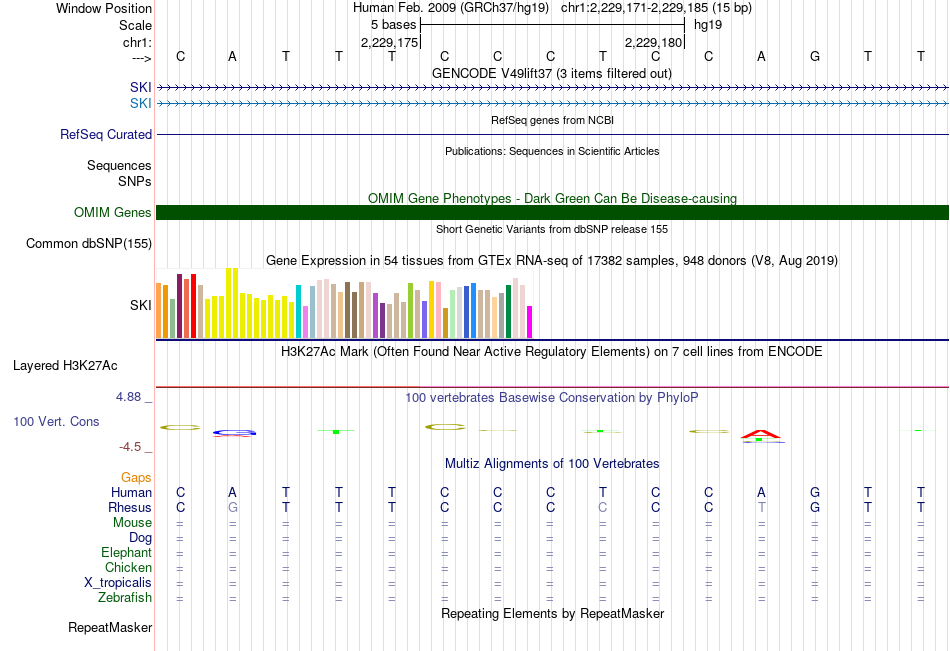Click the cyan bar in GTEx expression chart

(x=298, y=312)
